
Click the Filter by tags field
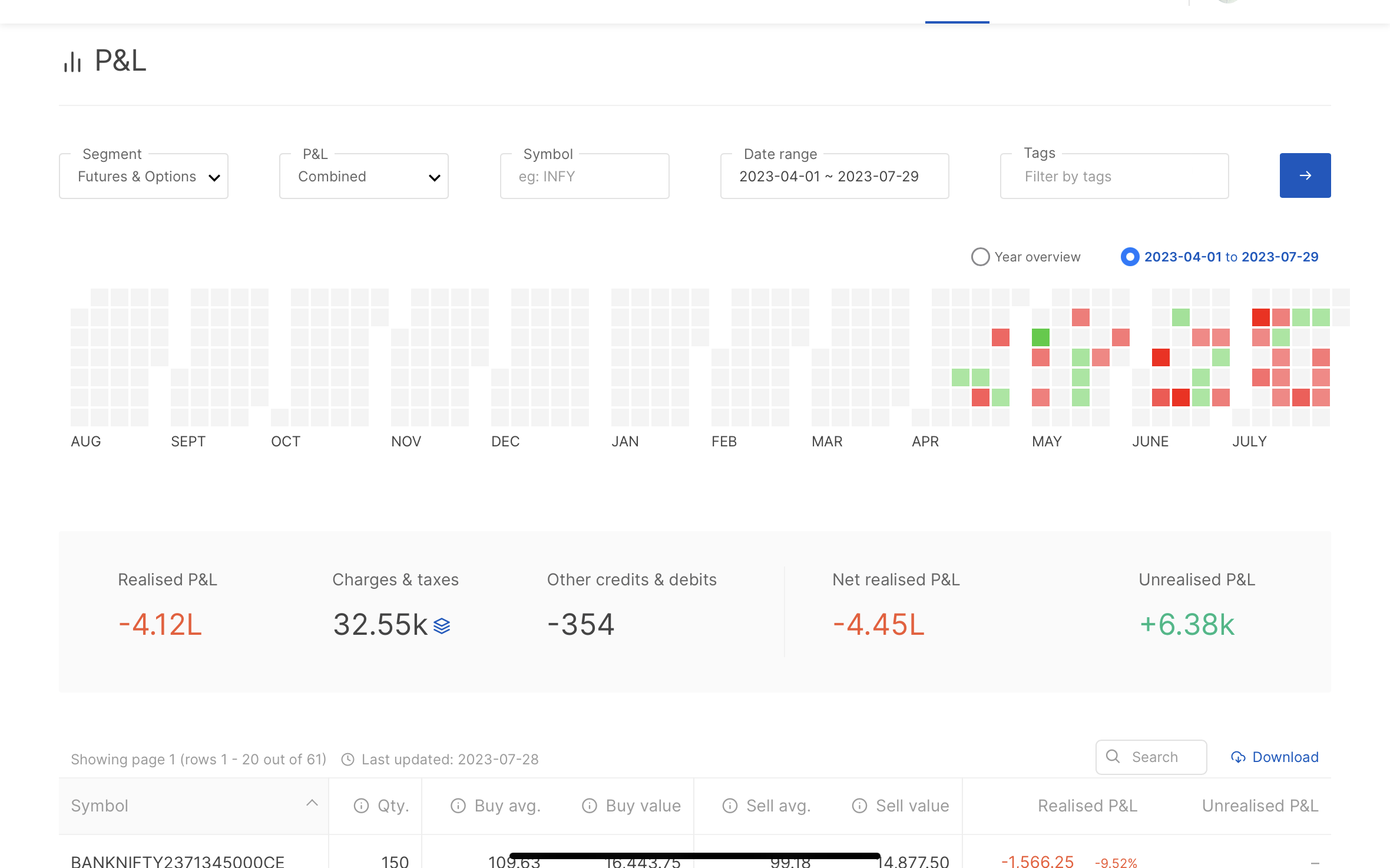click(1114, 176)
